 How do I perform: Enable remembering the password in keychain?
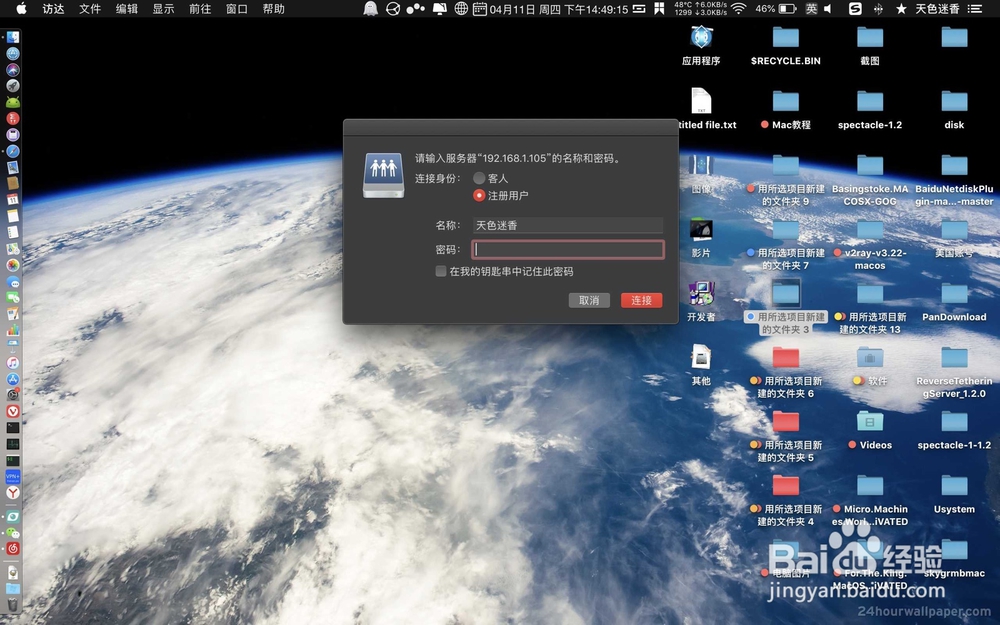pyautogui.click(x=441, y=271)
